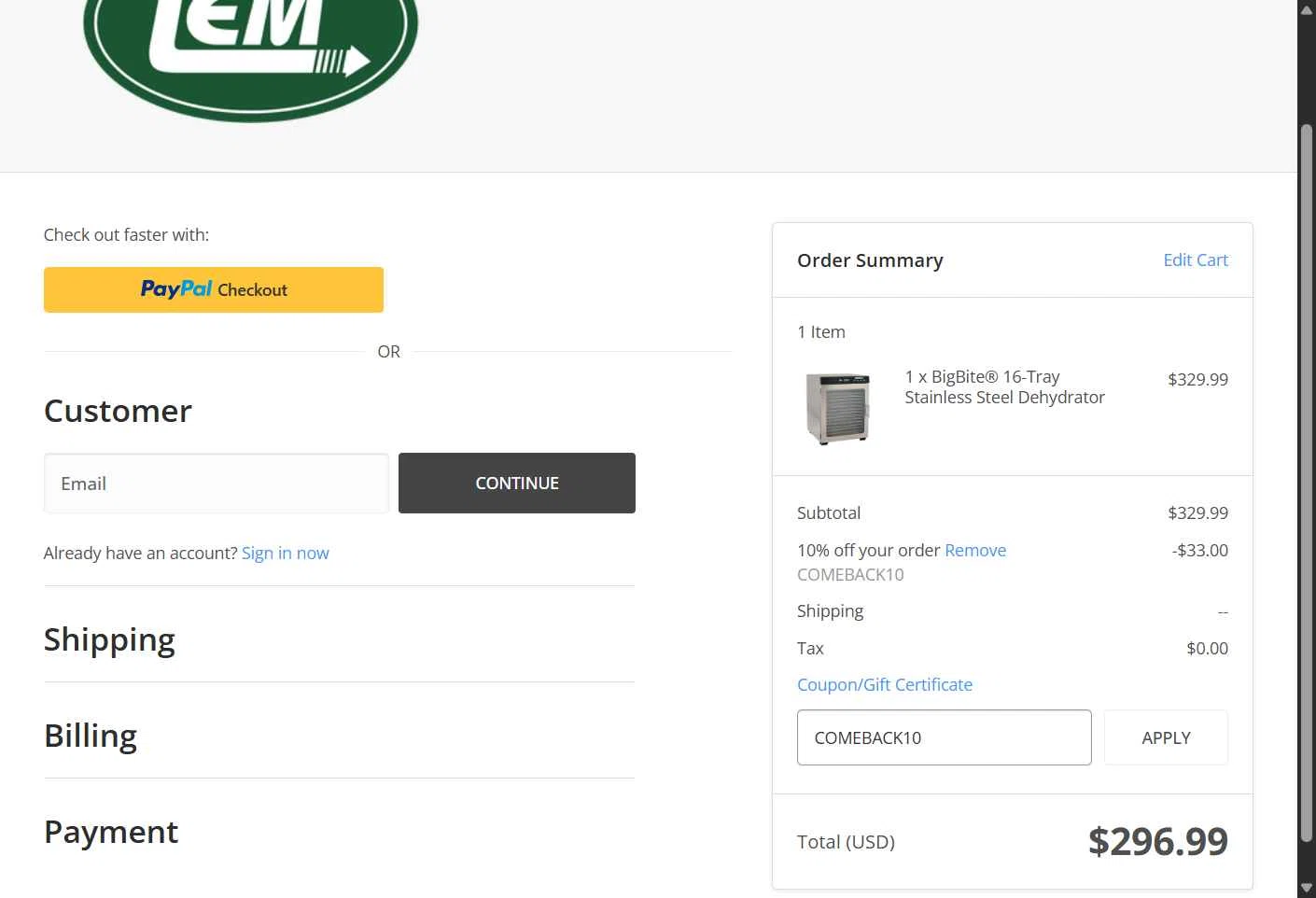Click the Subtotal label
1316x898 pixels.
pos(829,512)
